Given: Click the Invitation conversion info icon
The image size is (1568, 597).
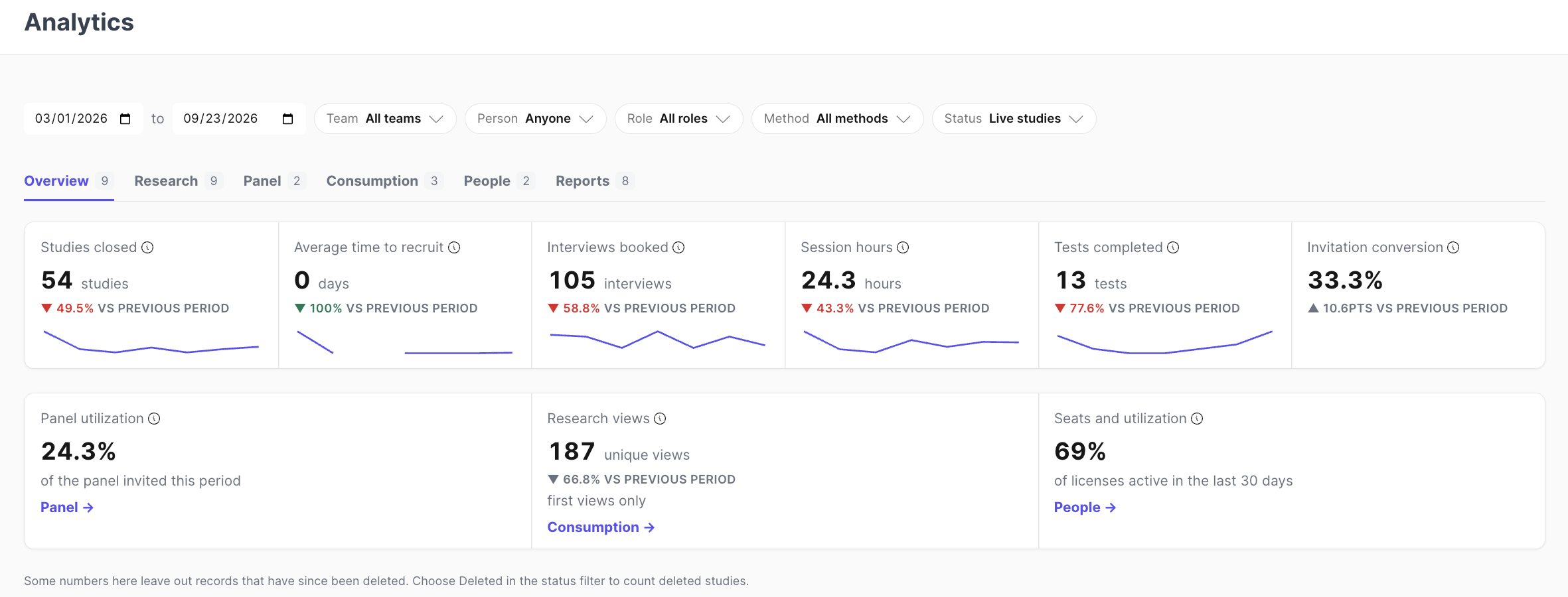Looking at the screenshot, I should [1453, 247].
